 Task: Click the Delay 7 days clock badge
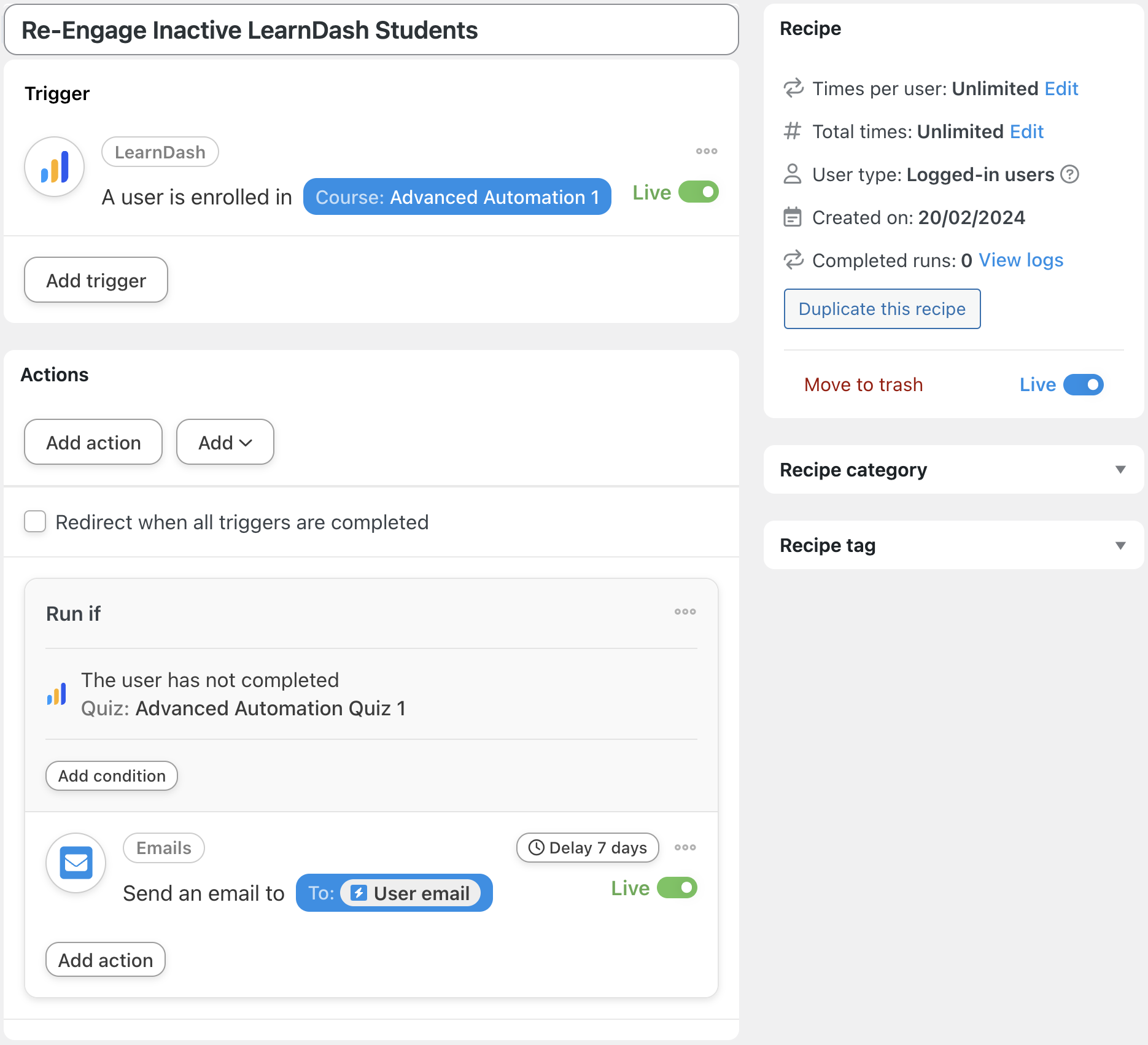coord(588,847)
